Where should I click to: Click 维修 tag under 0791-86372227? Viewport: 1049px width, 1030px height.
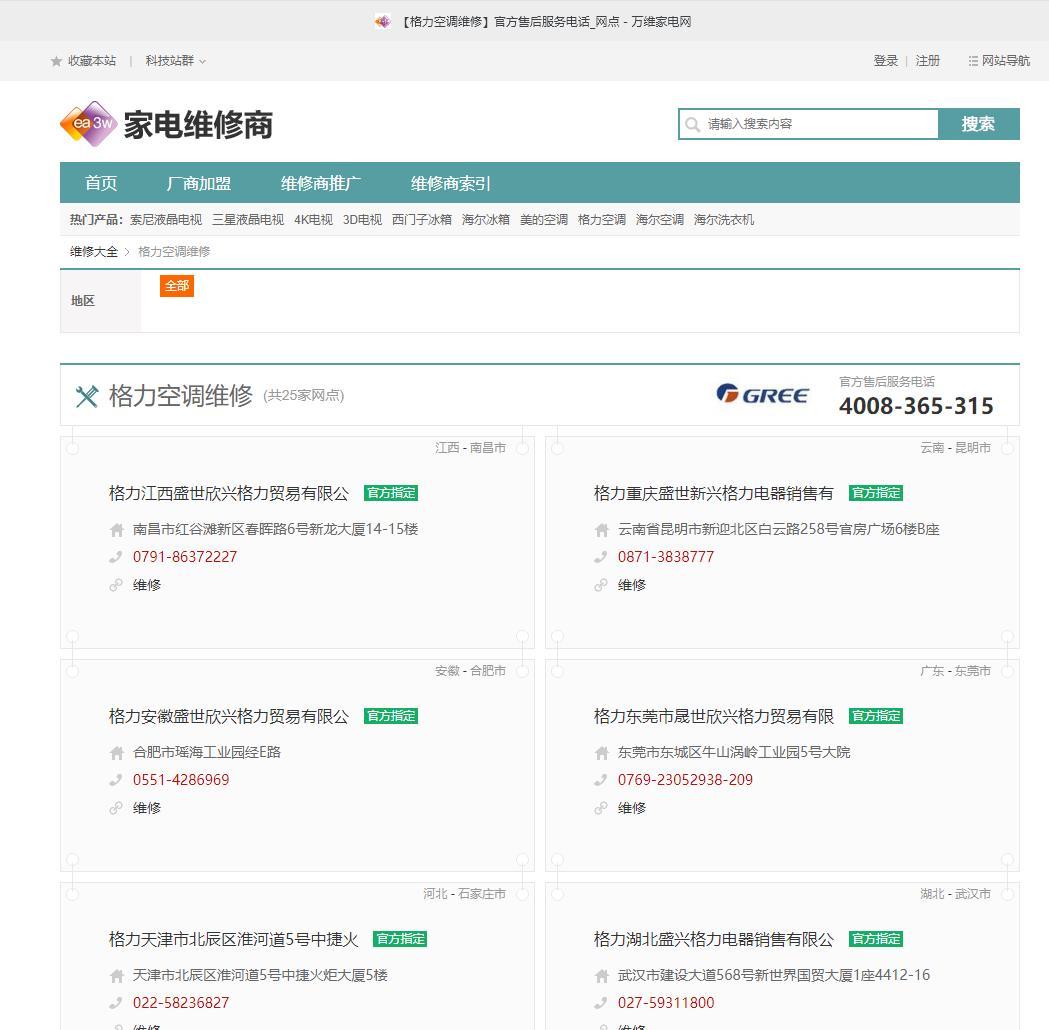pos(147,585)
